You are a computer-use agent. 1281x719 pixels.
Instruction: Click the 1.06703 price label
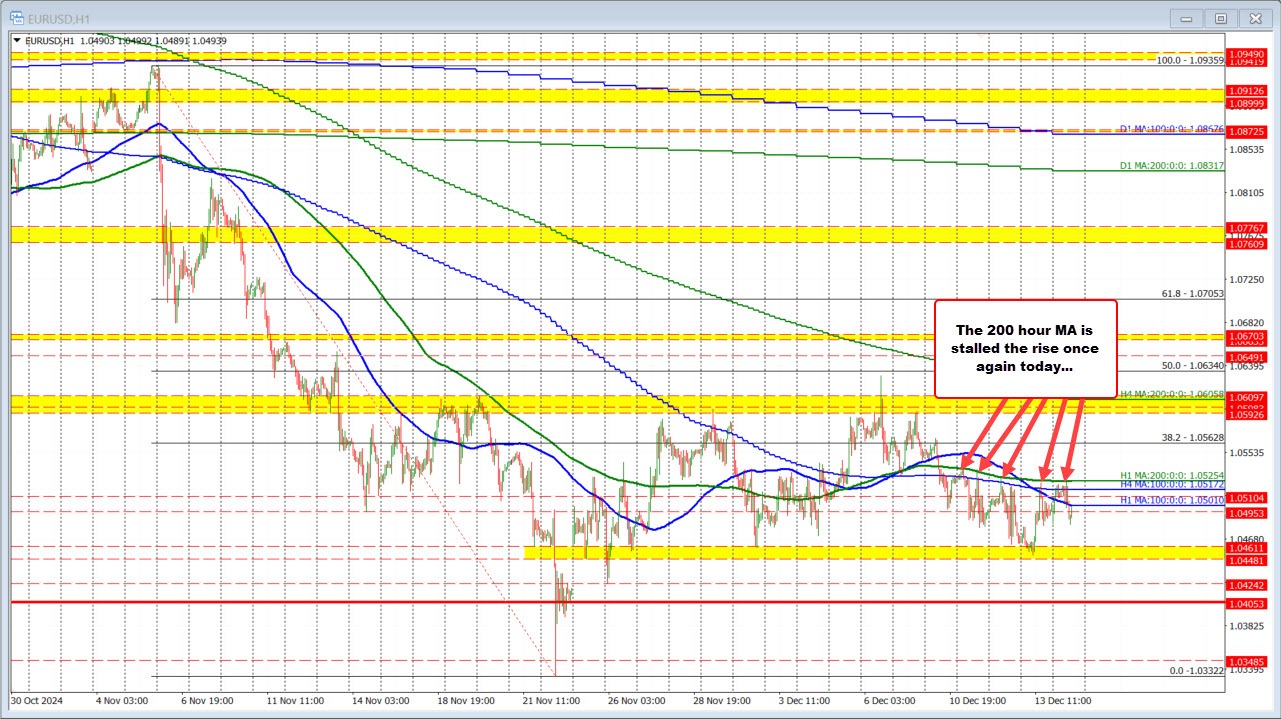[x=1248, y=336]
